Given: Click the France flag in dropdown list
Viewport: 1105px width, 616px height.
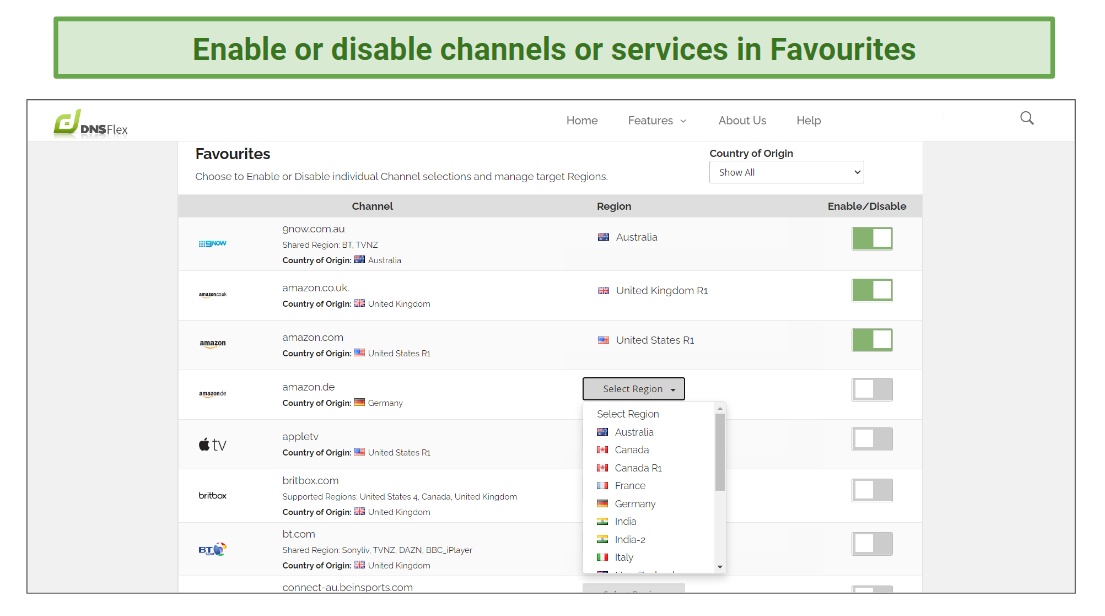Looking at the screenshot, I should 603,486.
